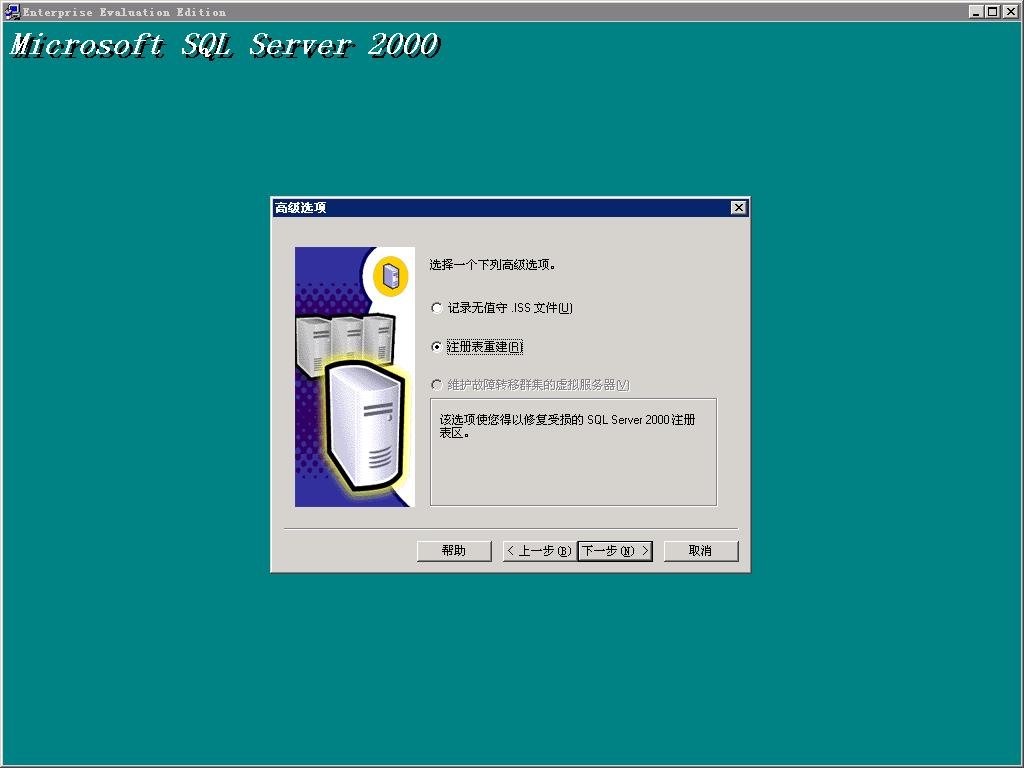Click the Microsoft SQL Server 2000 banner title

click(x=225, y=45)
